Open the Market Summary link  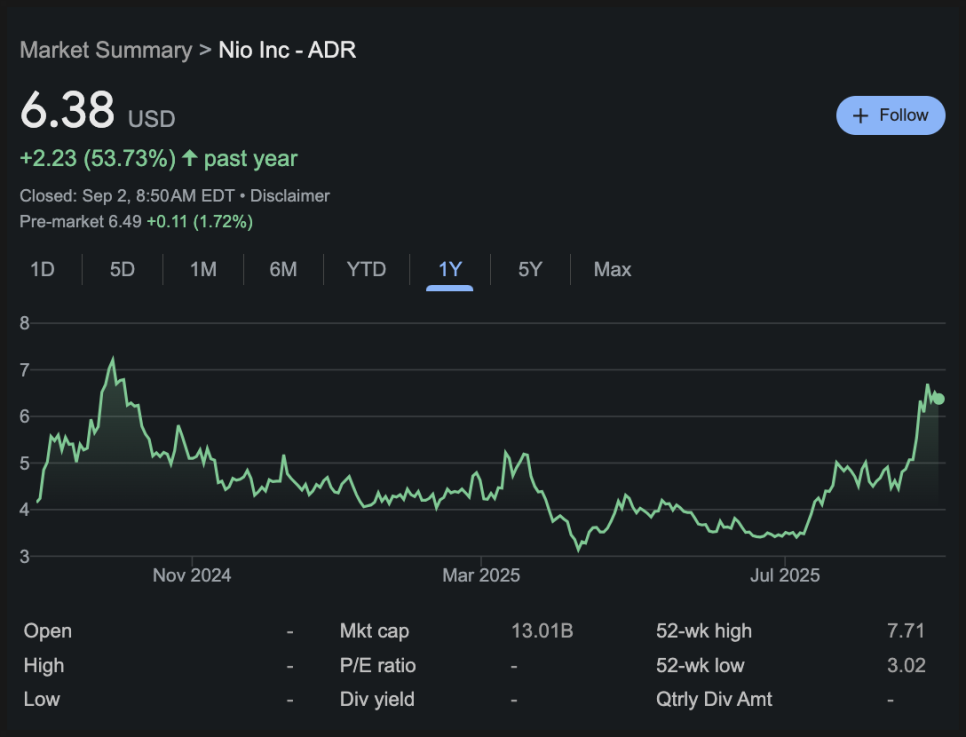point(106,50)
